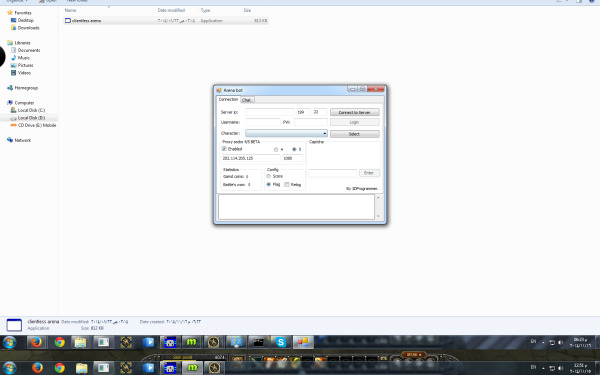600x375 pixels.
Task: Sort by the Date modified column header
Action: 171,10
